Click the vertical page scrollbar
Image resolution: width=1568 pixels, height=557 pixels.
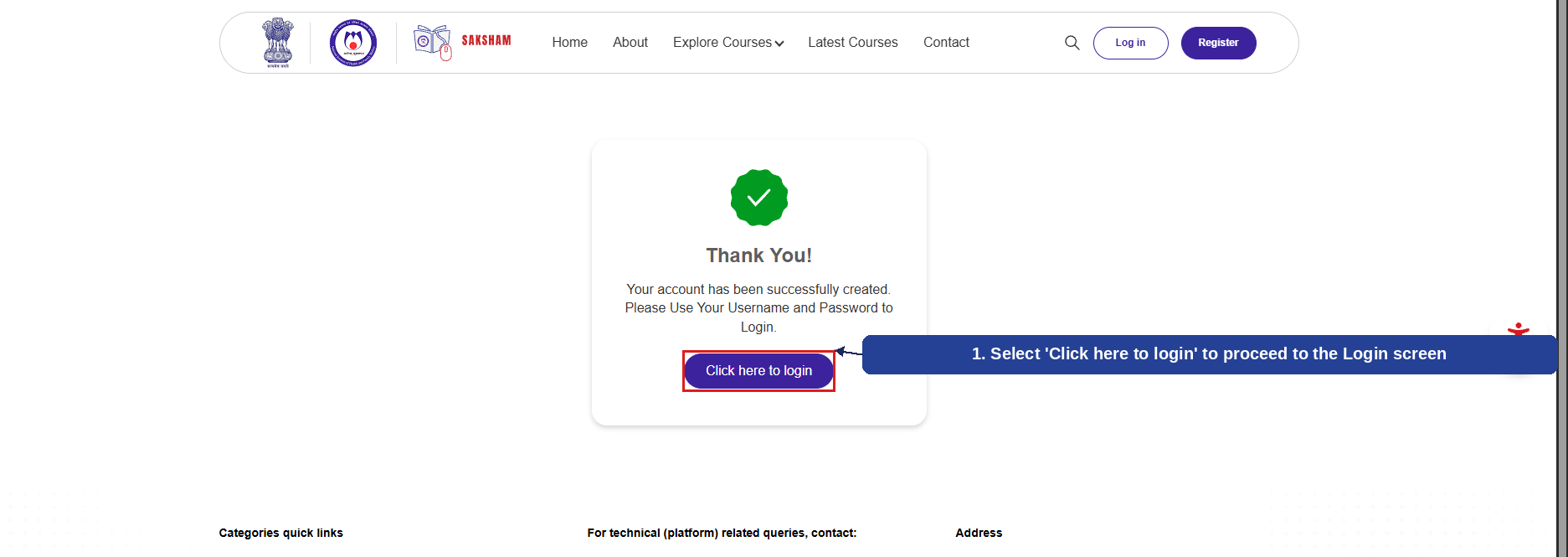1561,278
